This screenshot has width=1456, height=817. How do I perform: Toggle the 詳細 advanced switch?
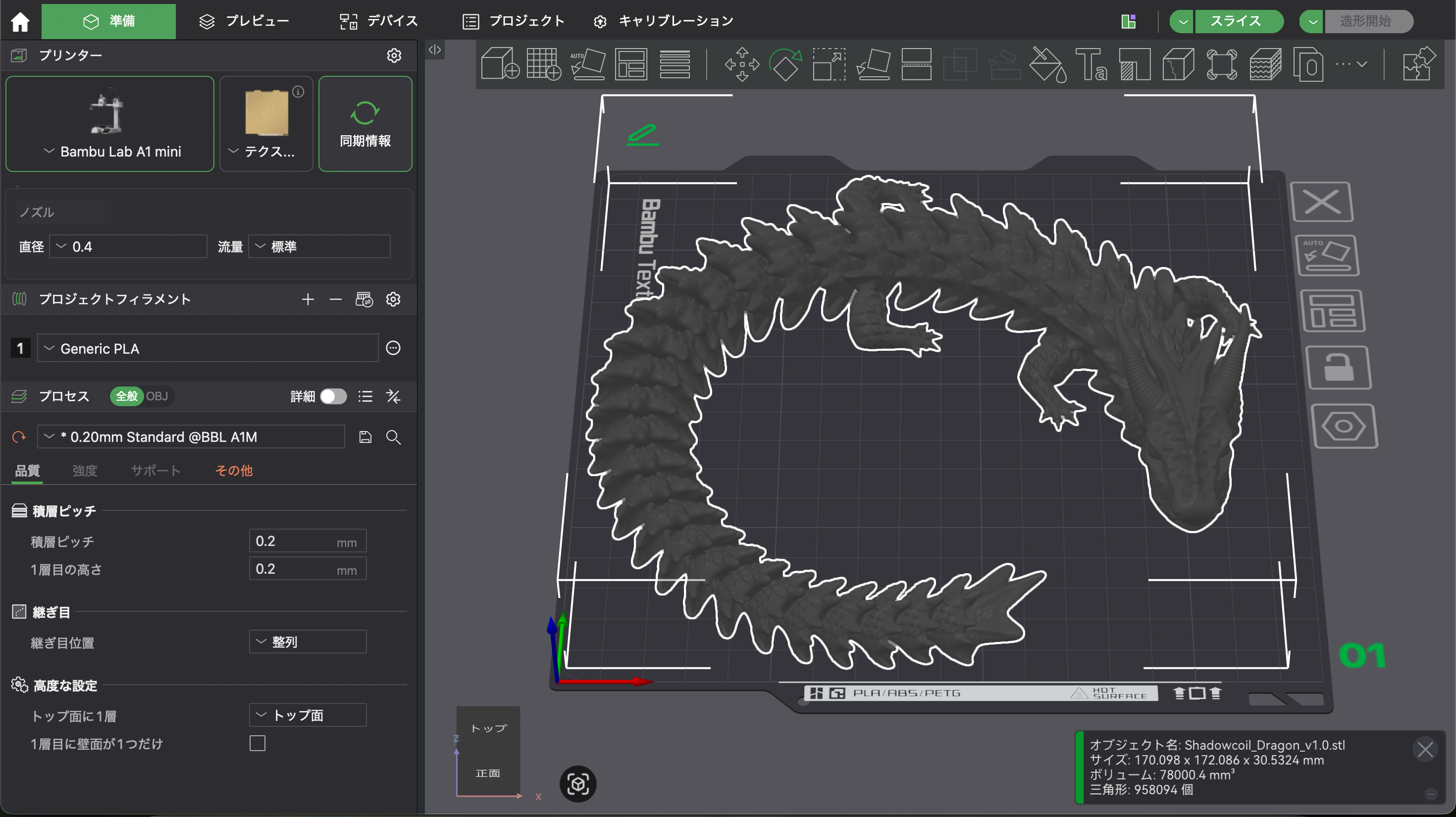(x=333, y=396)
